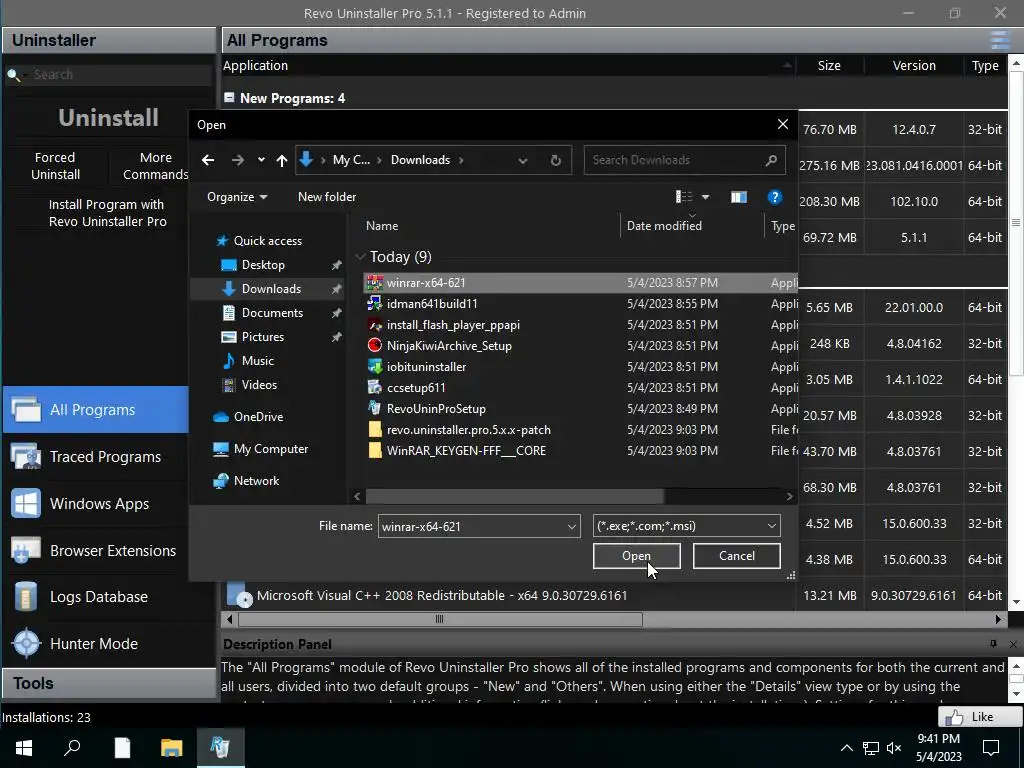
Task: Open File Explorer from the taskbar
Action: click(171, 748)
